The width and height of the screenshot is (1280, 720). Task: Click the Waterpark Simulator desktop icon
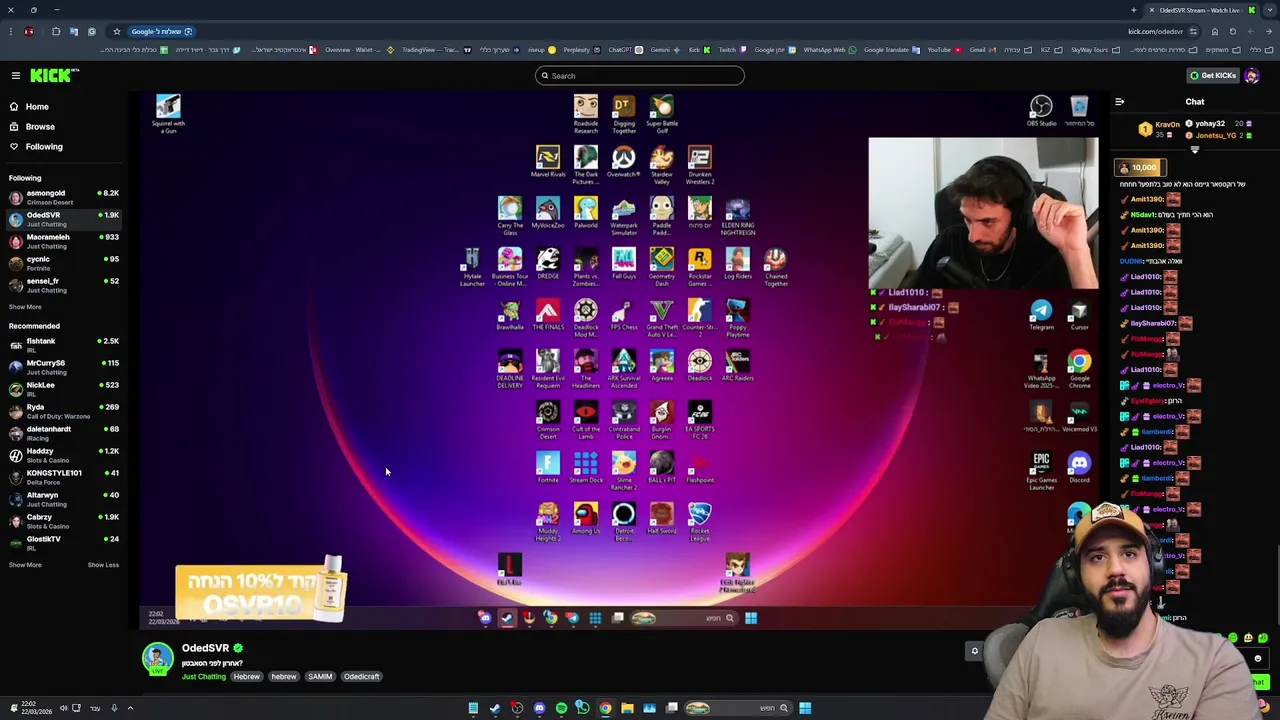point(624,216)
